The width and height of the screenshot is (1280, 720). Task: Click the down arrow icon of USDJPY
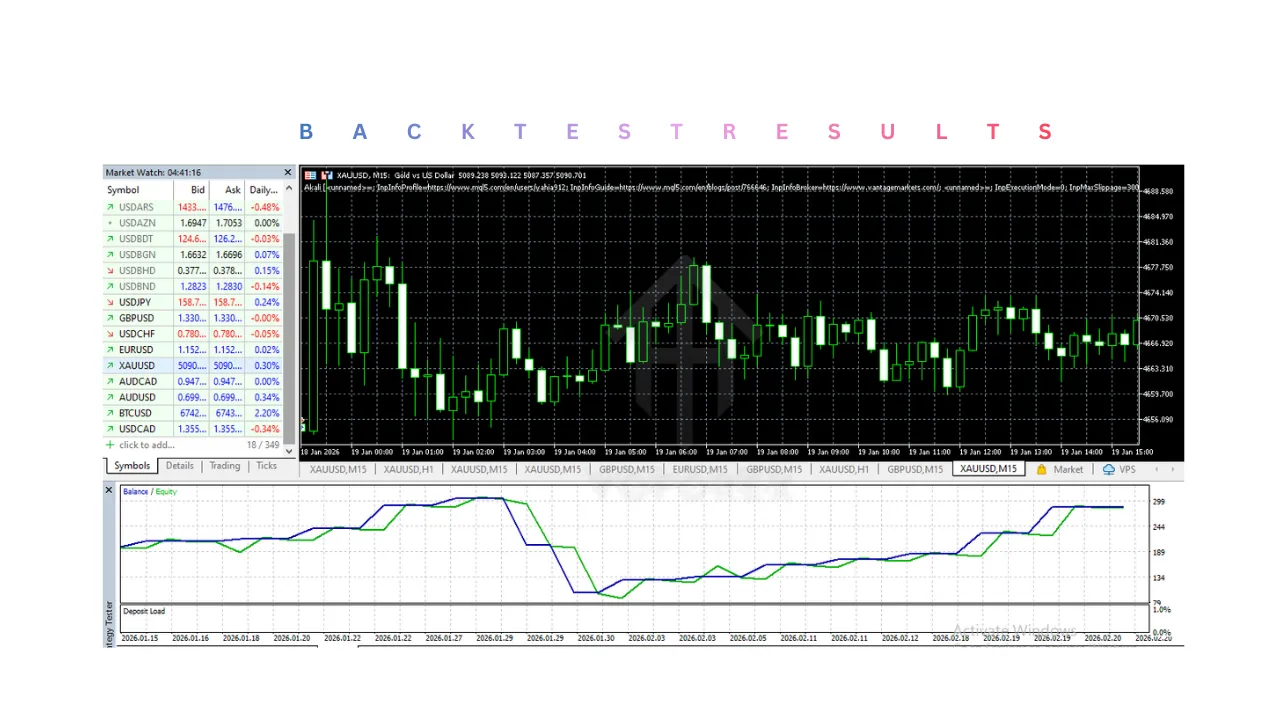point(110,302)
